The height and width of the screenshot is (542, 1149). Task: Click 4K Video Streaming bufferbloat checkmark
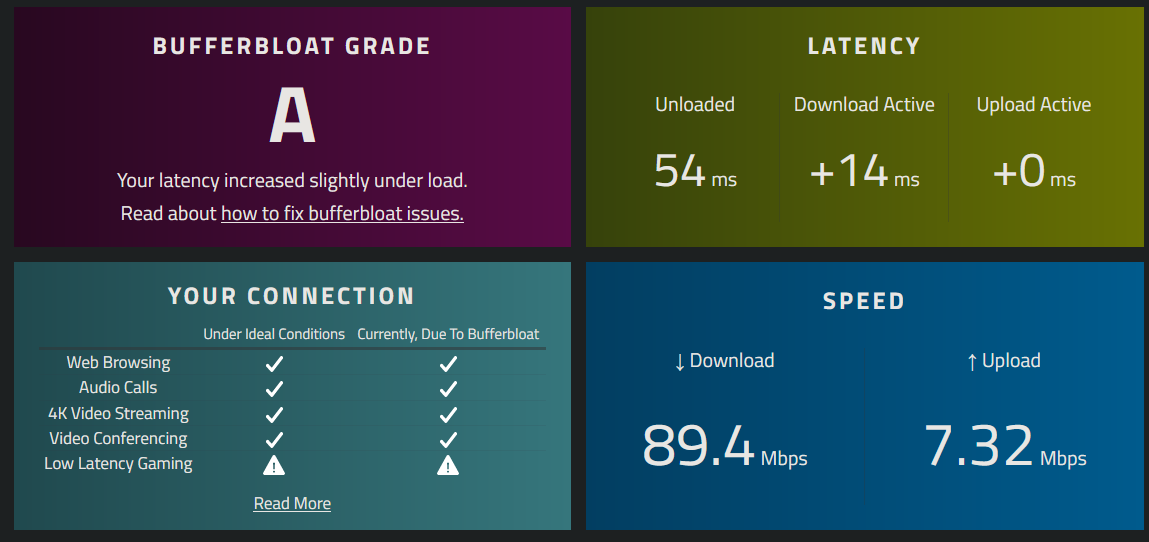[x=448, y=415]
